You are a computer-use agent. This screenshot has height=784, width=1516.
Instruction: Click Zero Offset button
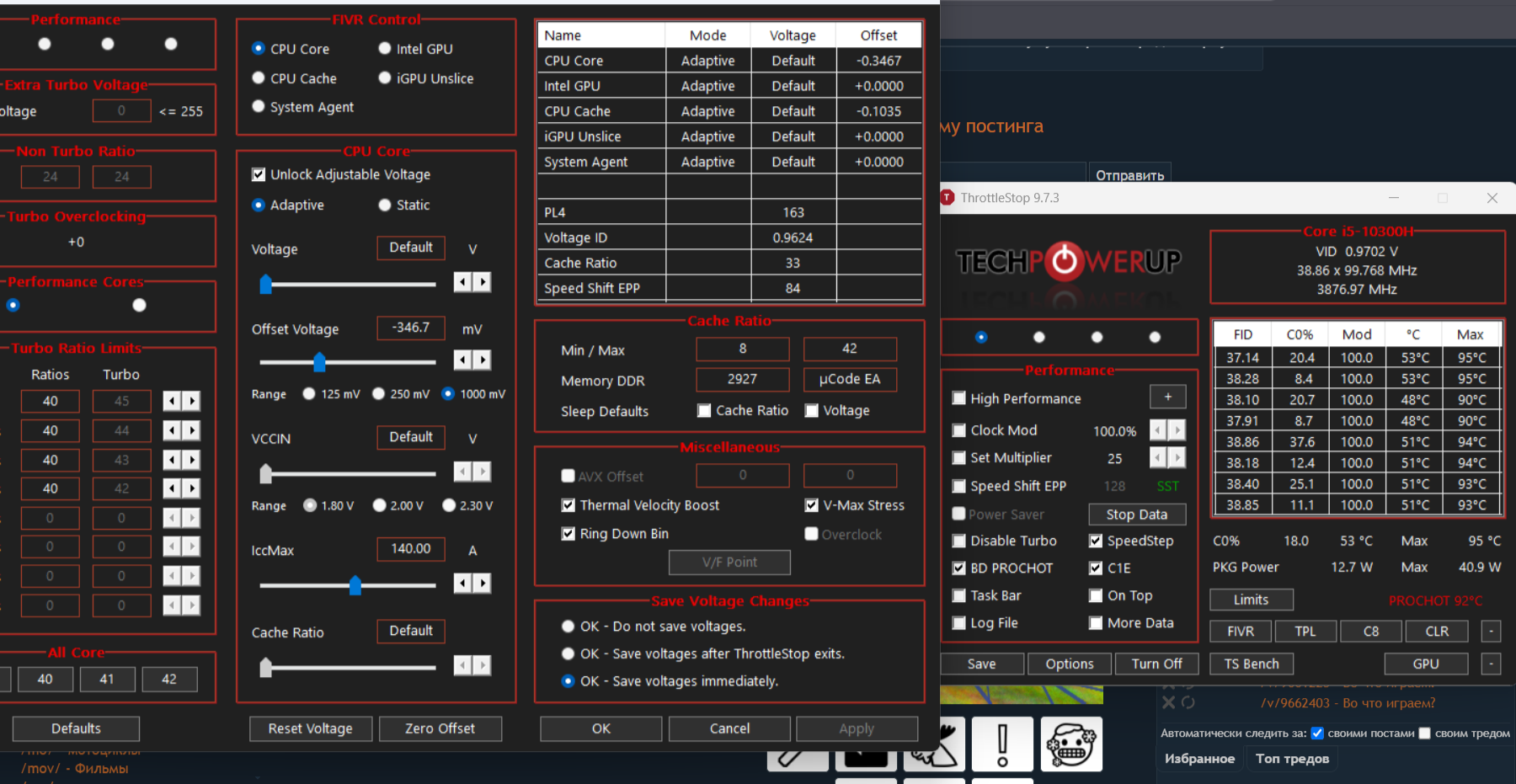coord(440,728)
